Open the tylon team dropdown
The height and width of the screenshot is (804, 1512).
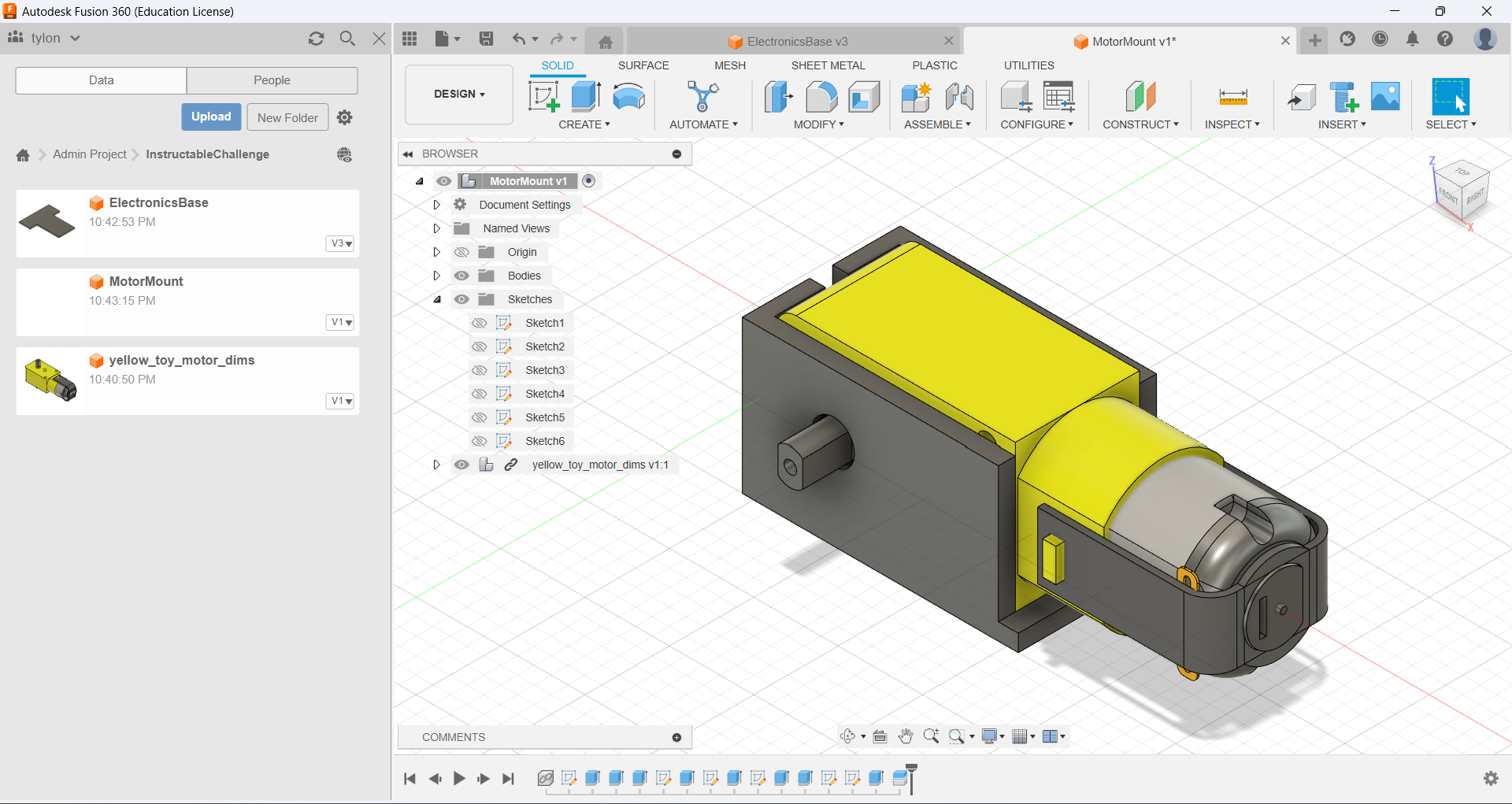coord(44,38)
